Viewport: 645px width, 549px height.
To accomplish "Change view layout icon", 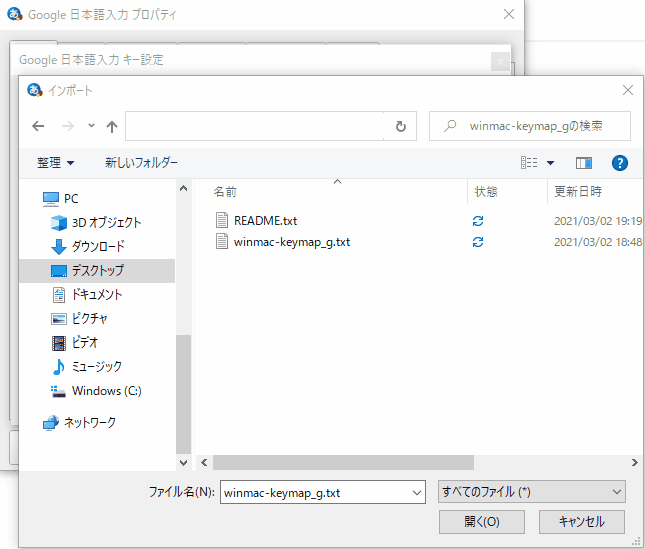I will 529,163.
